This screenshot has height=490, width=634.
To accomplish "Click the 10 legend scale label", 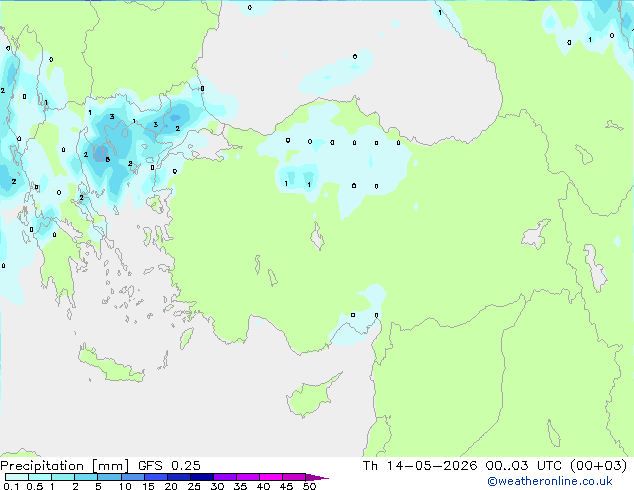I will coord(125,486).
